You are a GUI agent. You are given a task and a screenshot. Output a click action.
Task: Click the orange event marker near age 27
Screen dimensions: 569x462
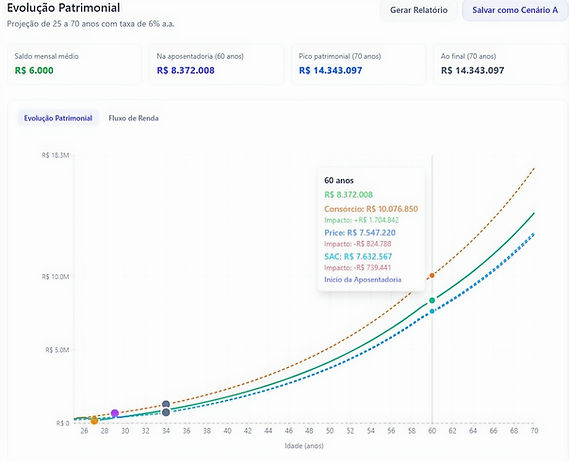click(x=94, y=420)
